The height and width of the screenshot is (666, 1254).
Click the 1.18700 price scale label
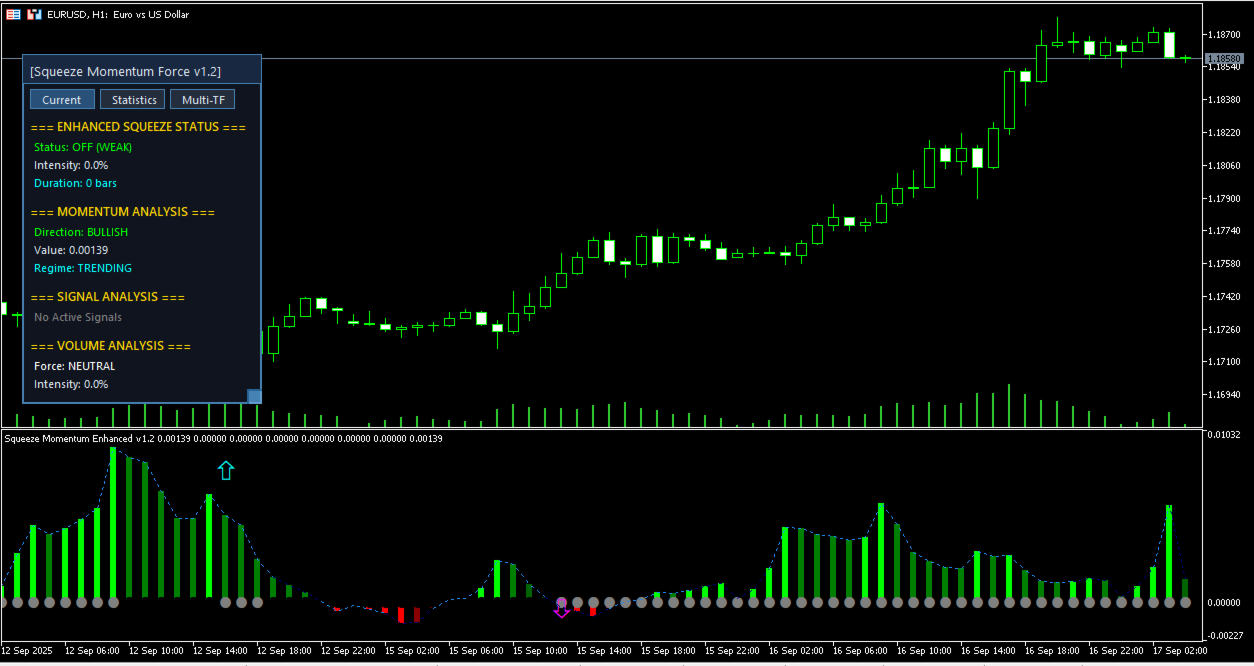(x=1225, y=34)
